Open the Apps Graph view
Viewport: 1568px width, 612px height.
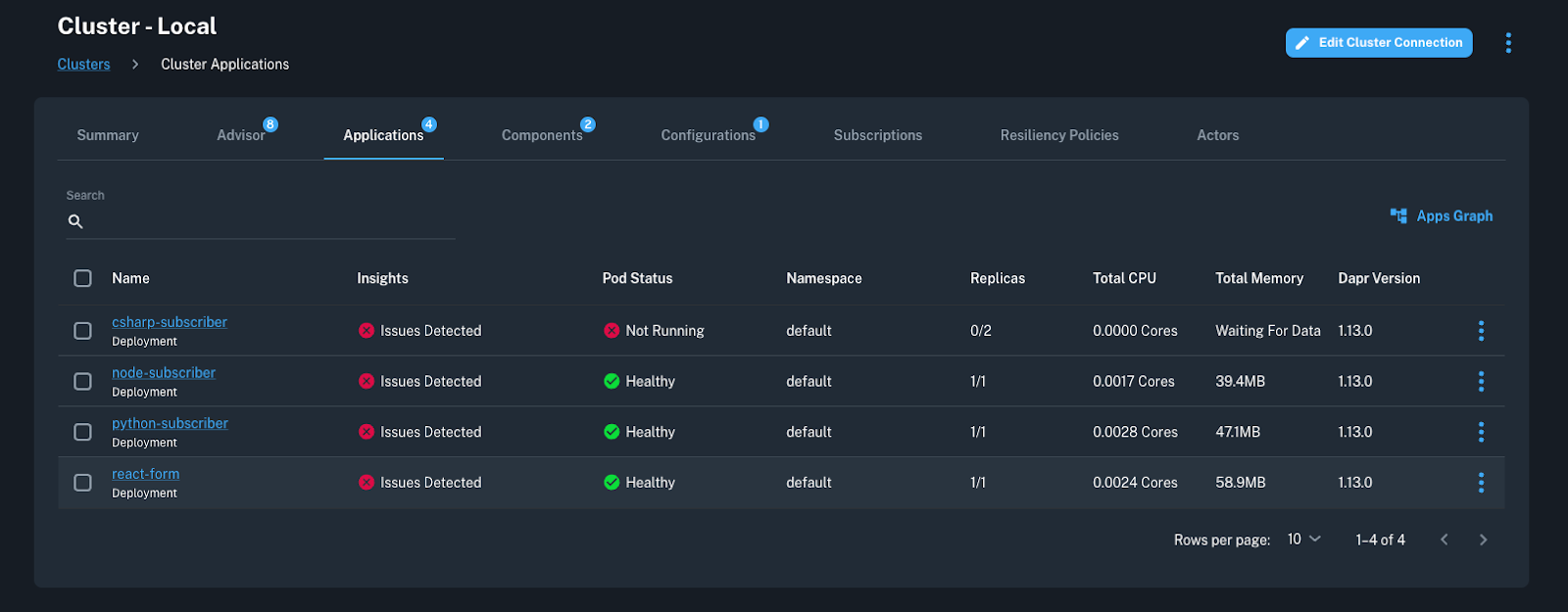[x=1442, y=215]
